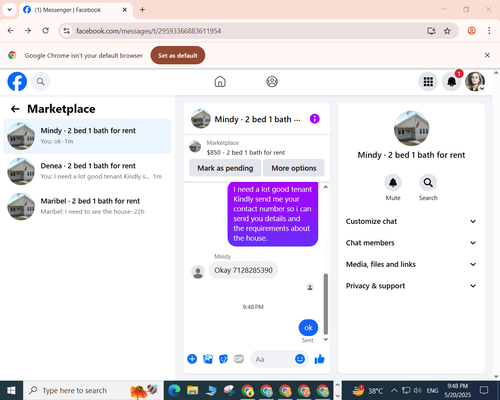Click the listing house photo in right panel
This screenshot has width=500, height=400.
(411, 128)
